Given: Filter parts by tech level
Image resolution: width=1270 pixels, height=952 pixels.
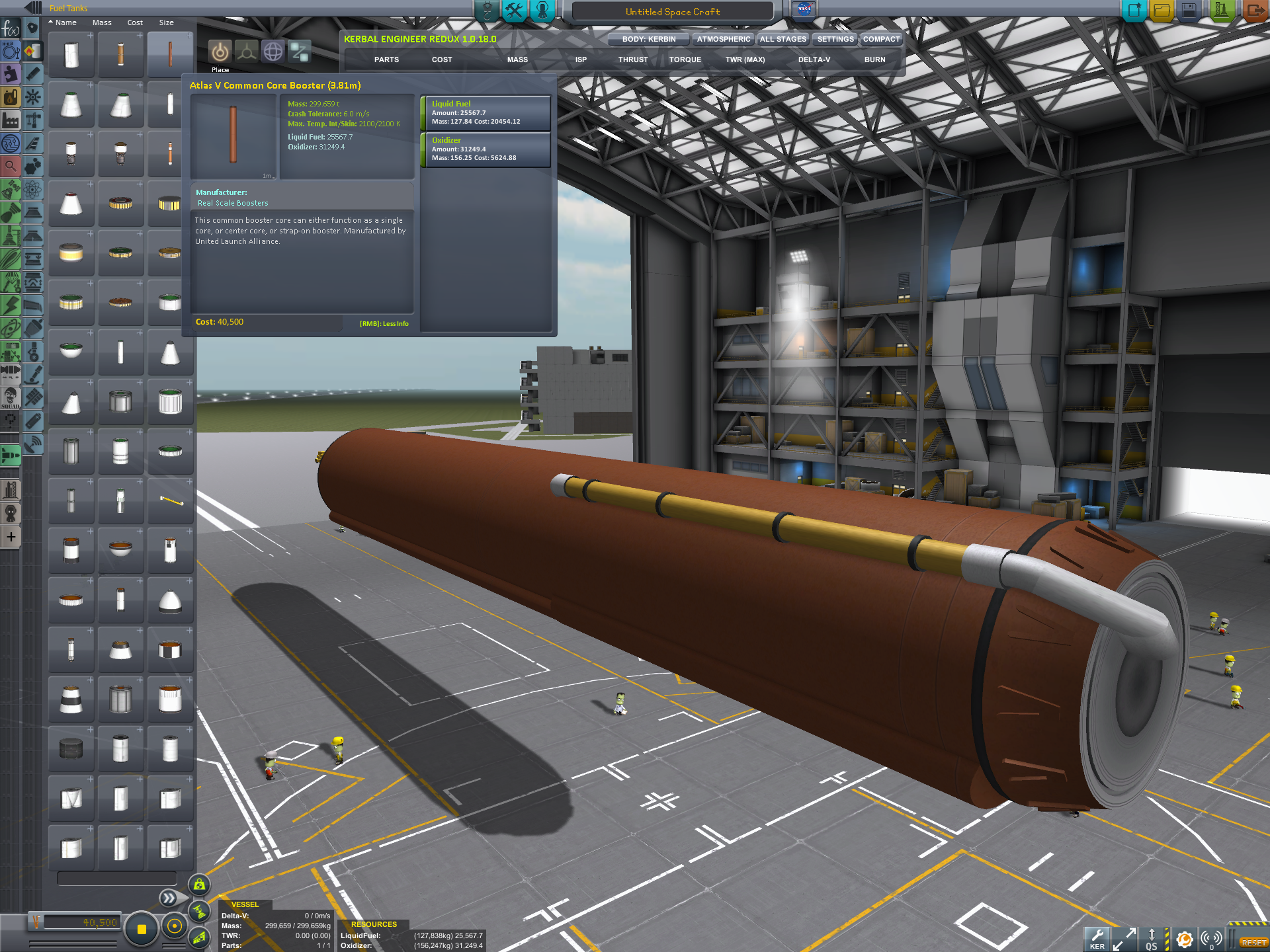Looking at the screenshot, I should (x=11, y=143).
